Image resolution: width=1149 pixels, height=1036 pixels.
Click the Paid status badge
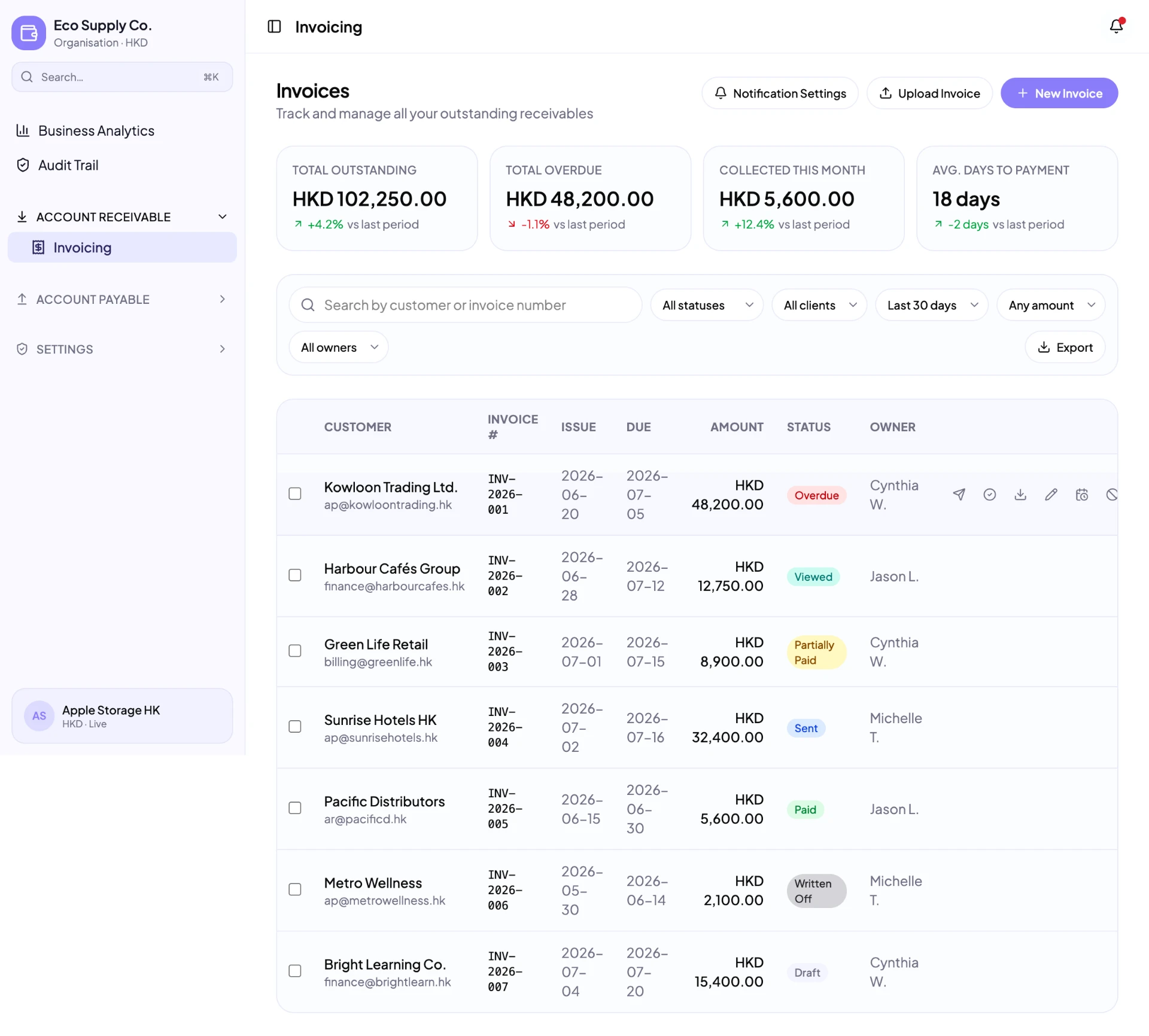pos(805,809)
